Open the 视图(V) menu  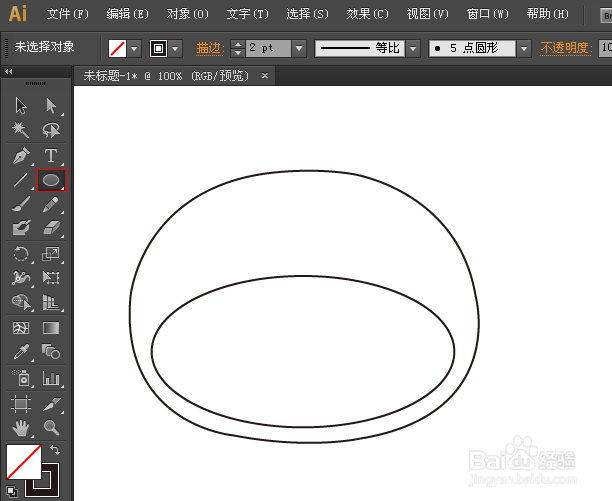coord(427,14)
